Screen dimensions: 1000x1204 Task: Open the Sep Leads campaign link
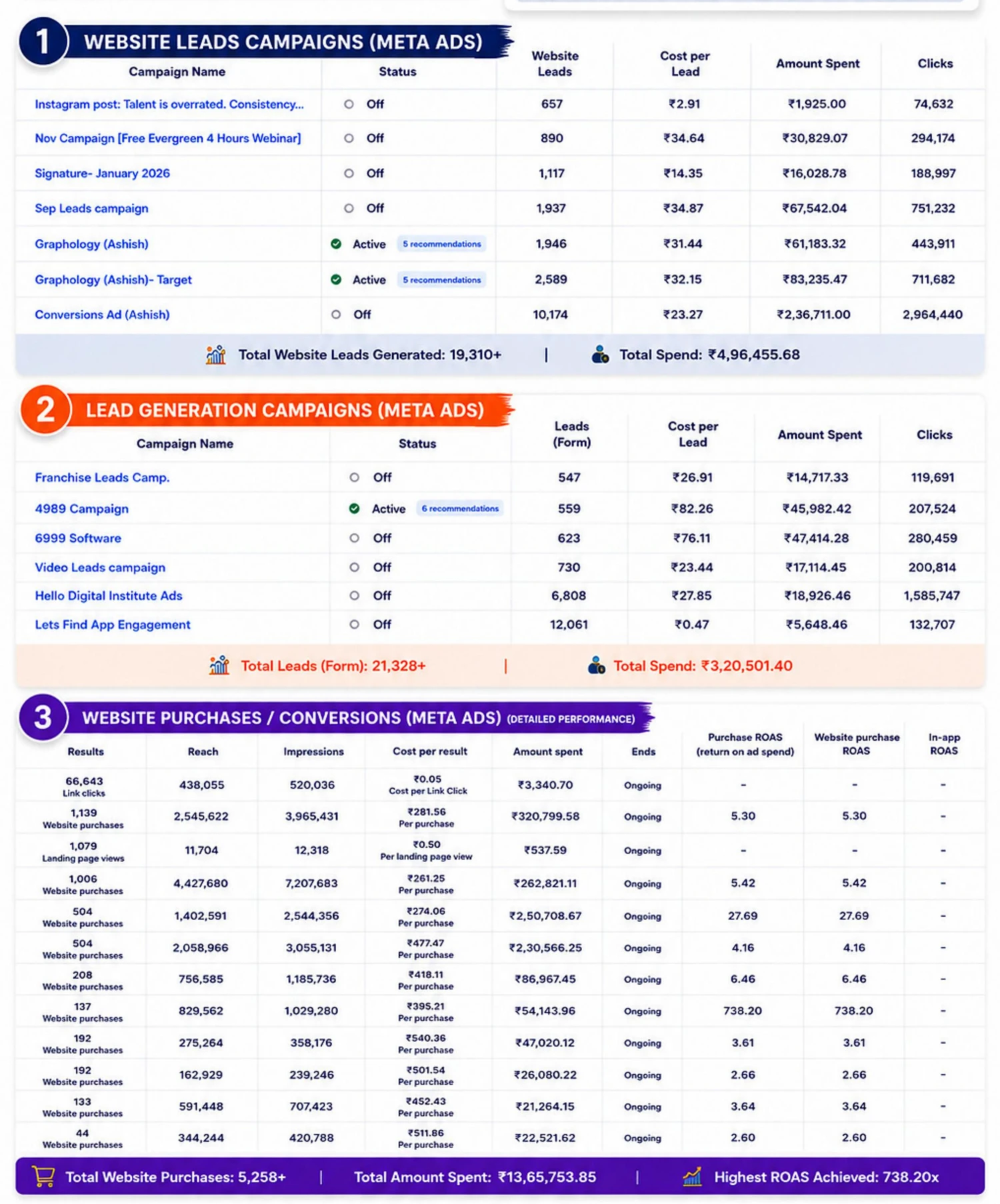click(x=91, y=208)
